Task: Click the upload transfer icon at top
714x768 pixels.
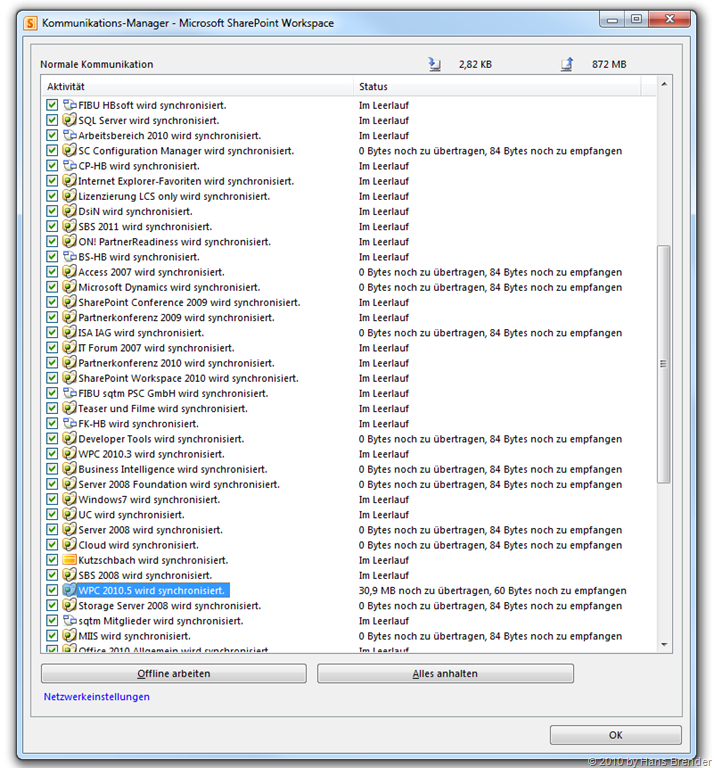Action: pyautogui.click(x=567, y=65)
